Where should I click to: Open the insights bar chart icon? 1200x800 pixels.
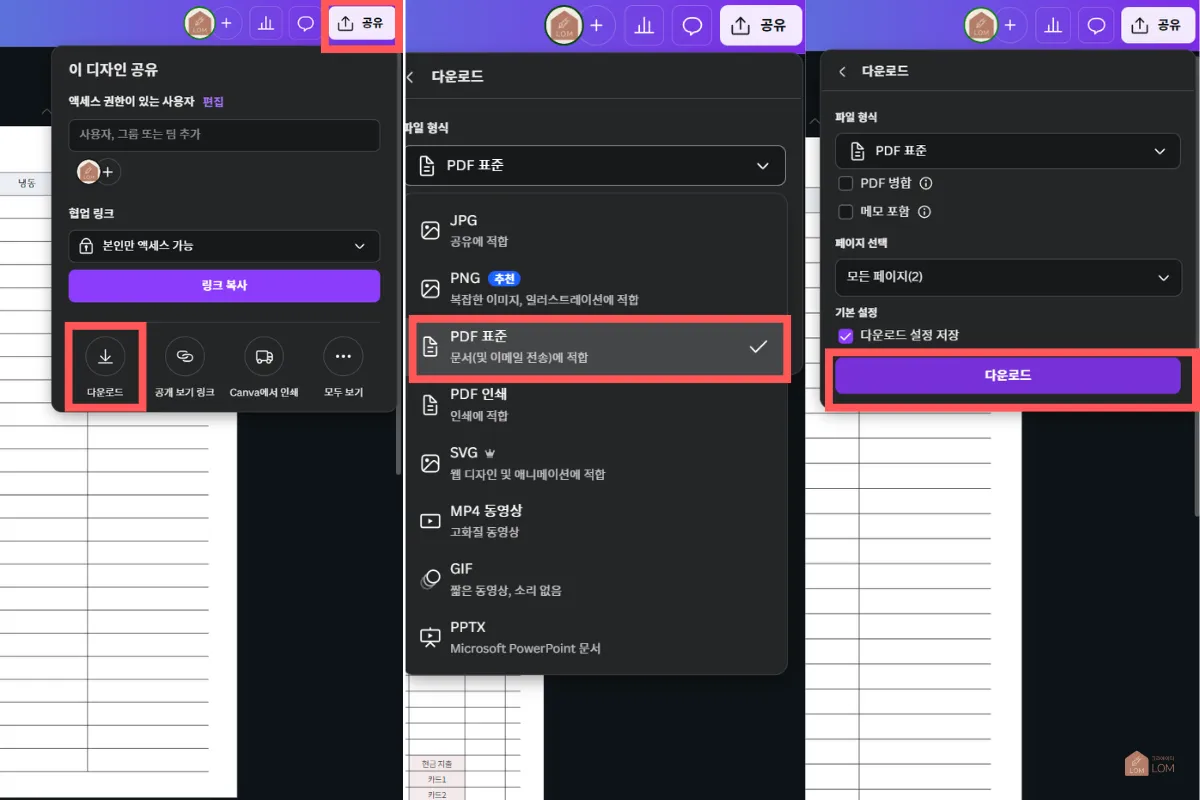266,23
